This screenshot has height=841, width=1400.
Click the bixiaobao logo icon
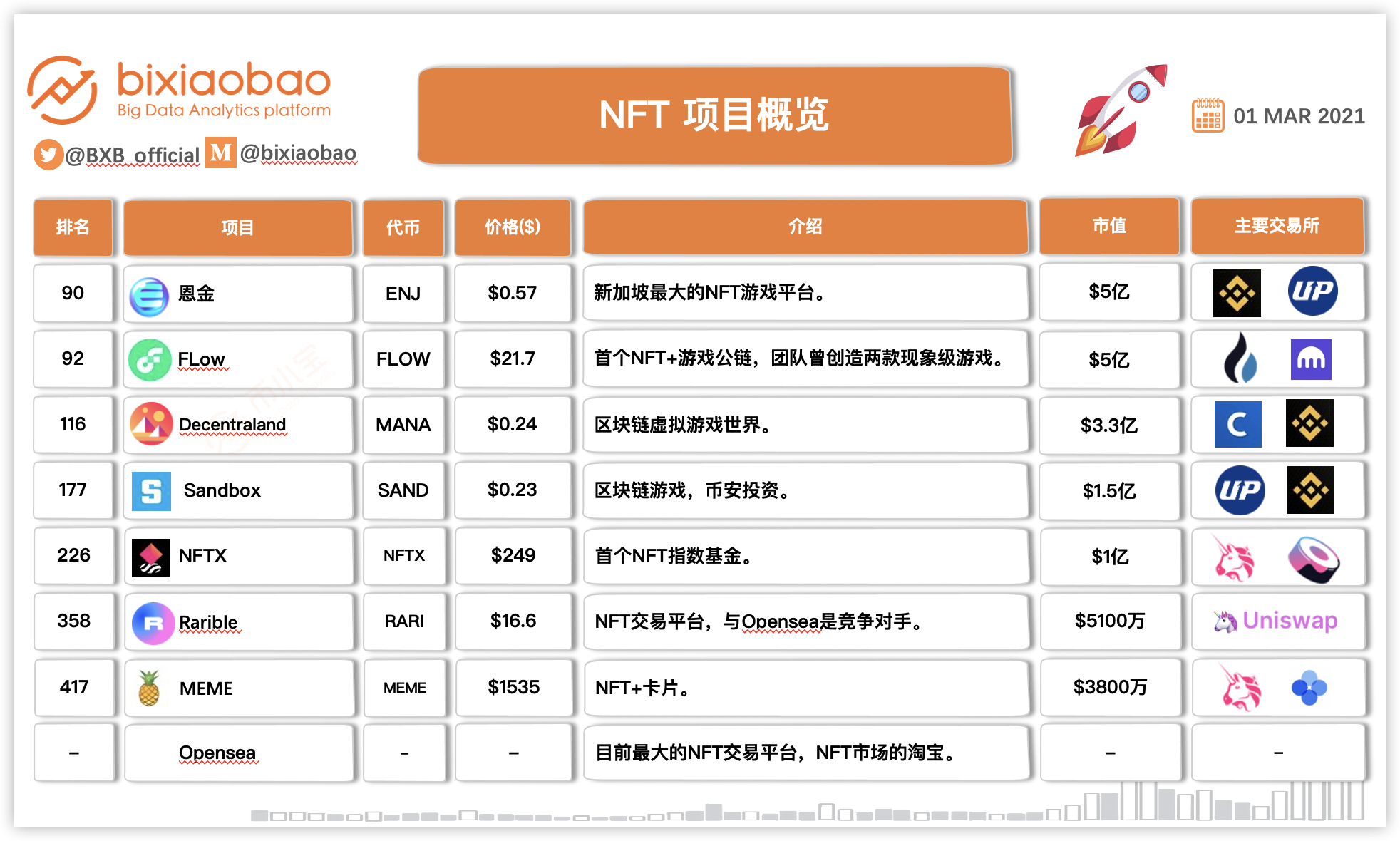pos(62,91)
